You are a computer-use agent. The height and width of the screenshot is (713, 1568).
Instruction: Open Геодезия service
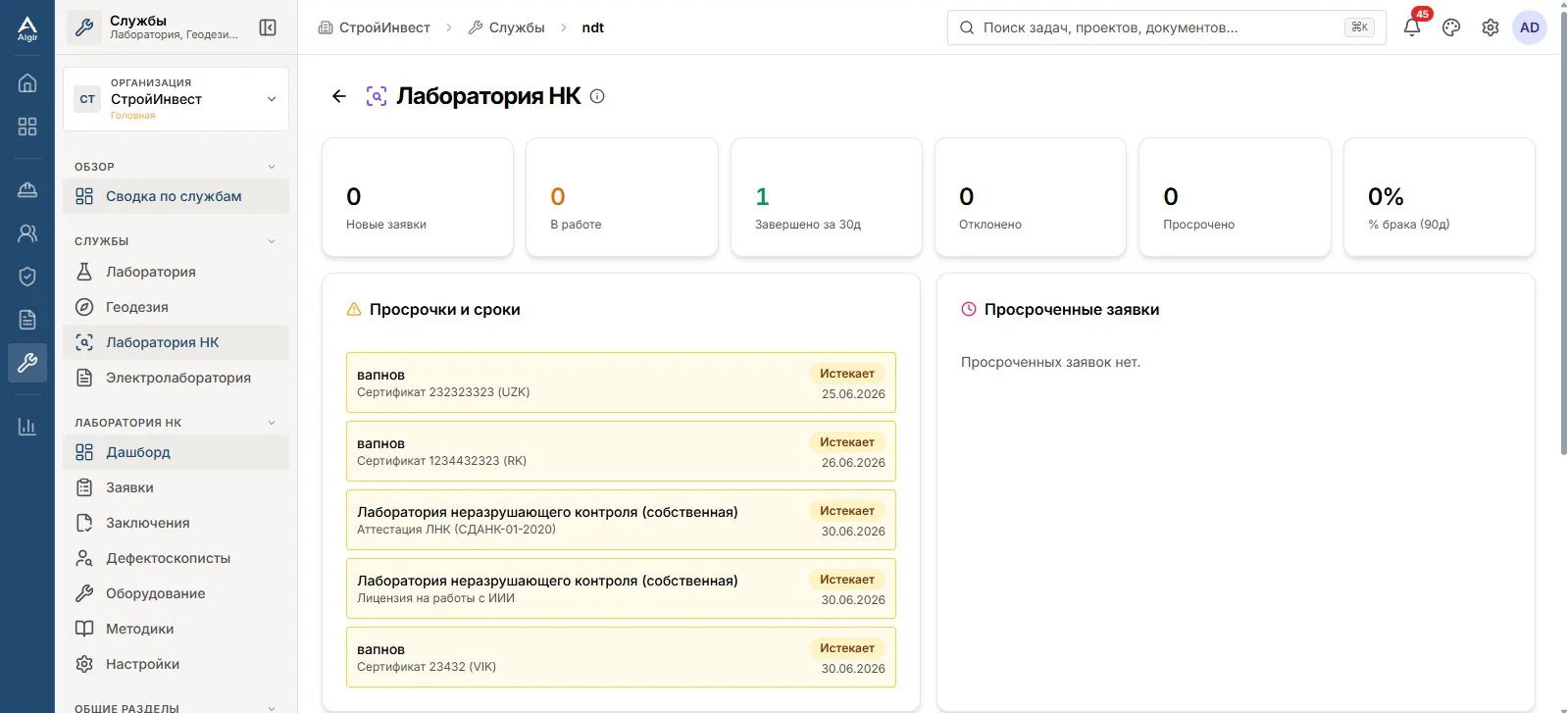[x=177, y=307]
